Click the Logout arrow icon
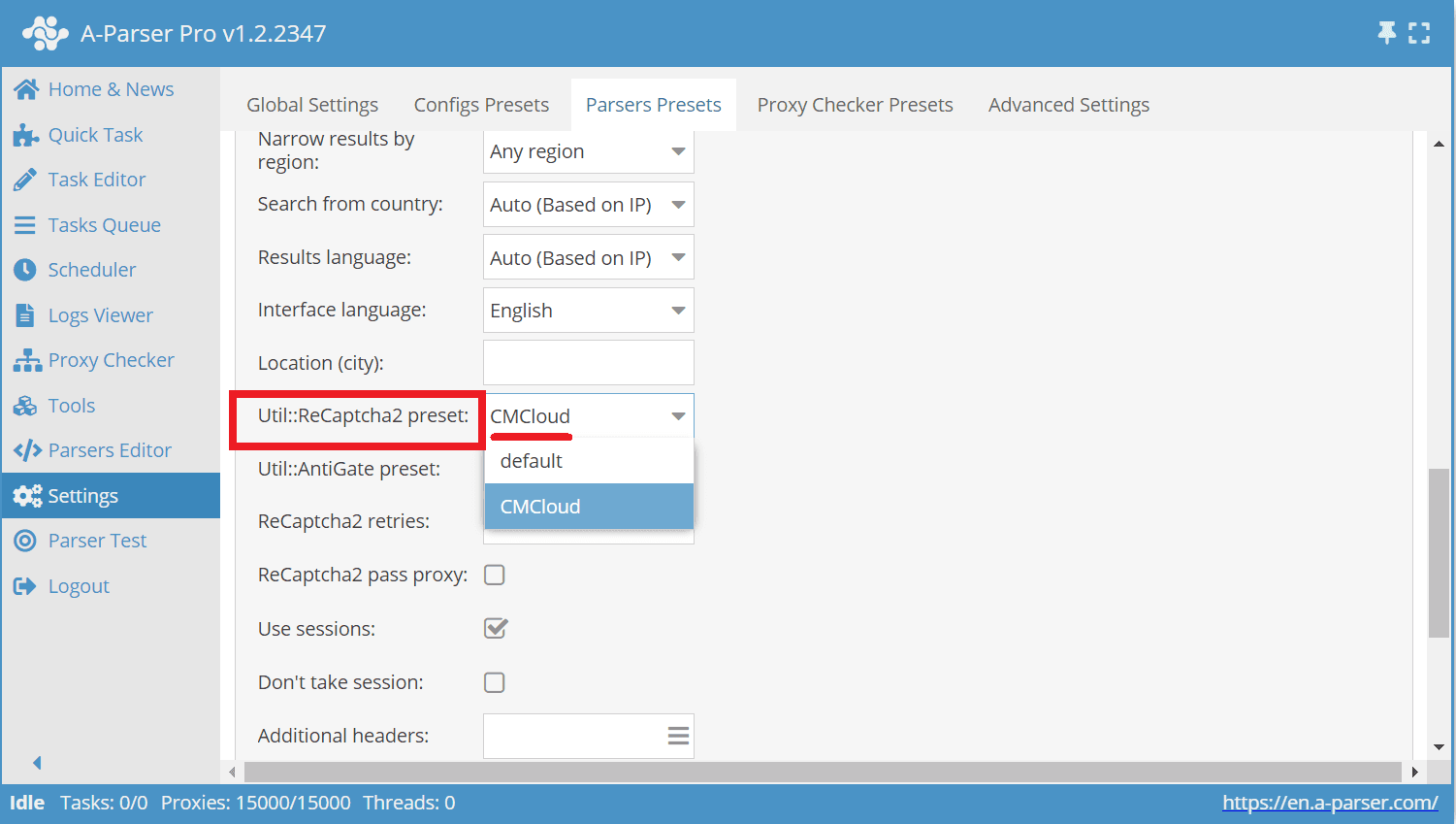This screenshot has width=1456, height=824. click(x=25, y=586)
